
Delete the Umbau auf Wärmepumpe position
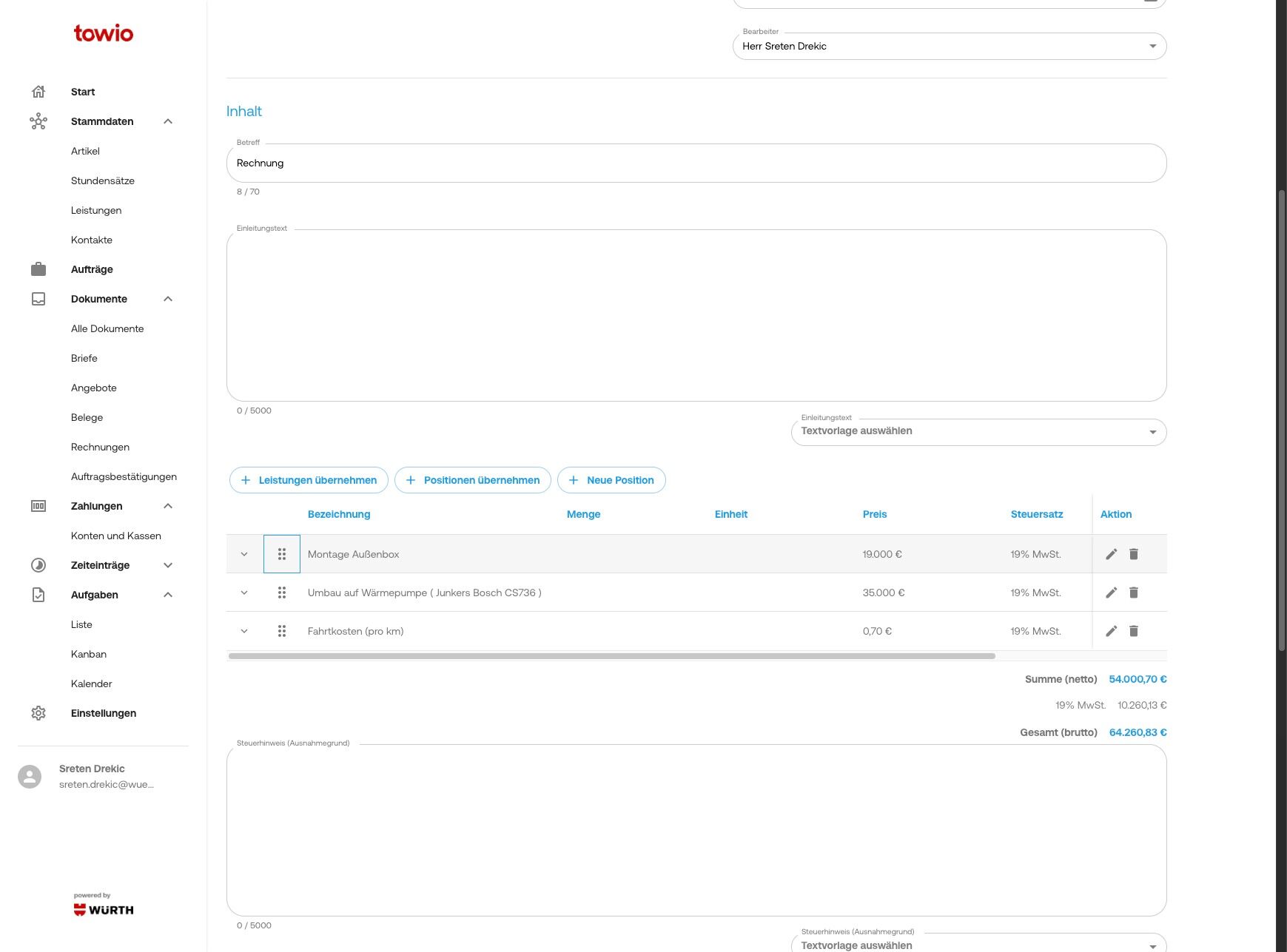tap(1134, 593)
